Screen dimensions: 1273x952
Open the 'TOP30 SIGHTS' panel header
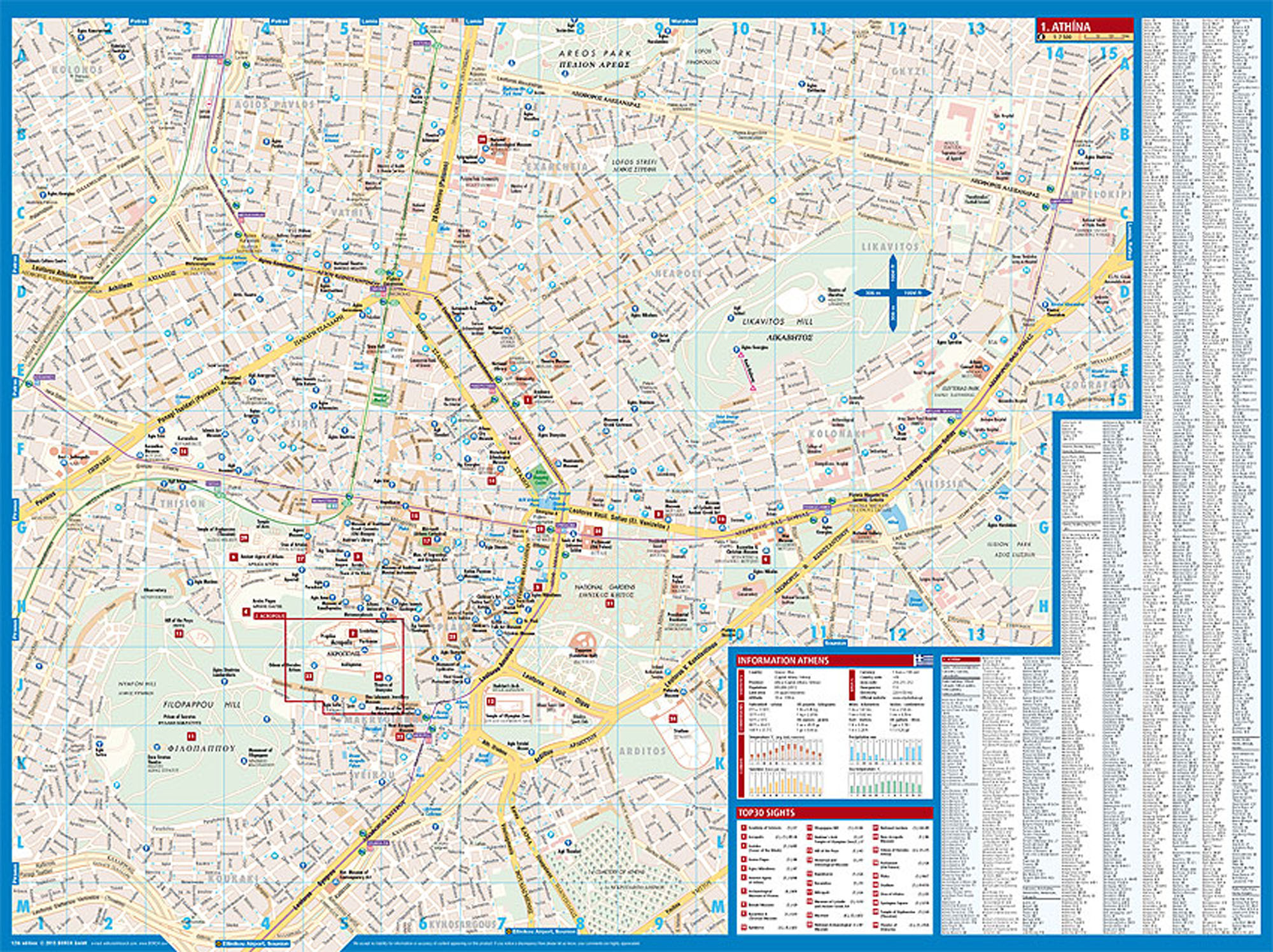coord(834,813)
